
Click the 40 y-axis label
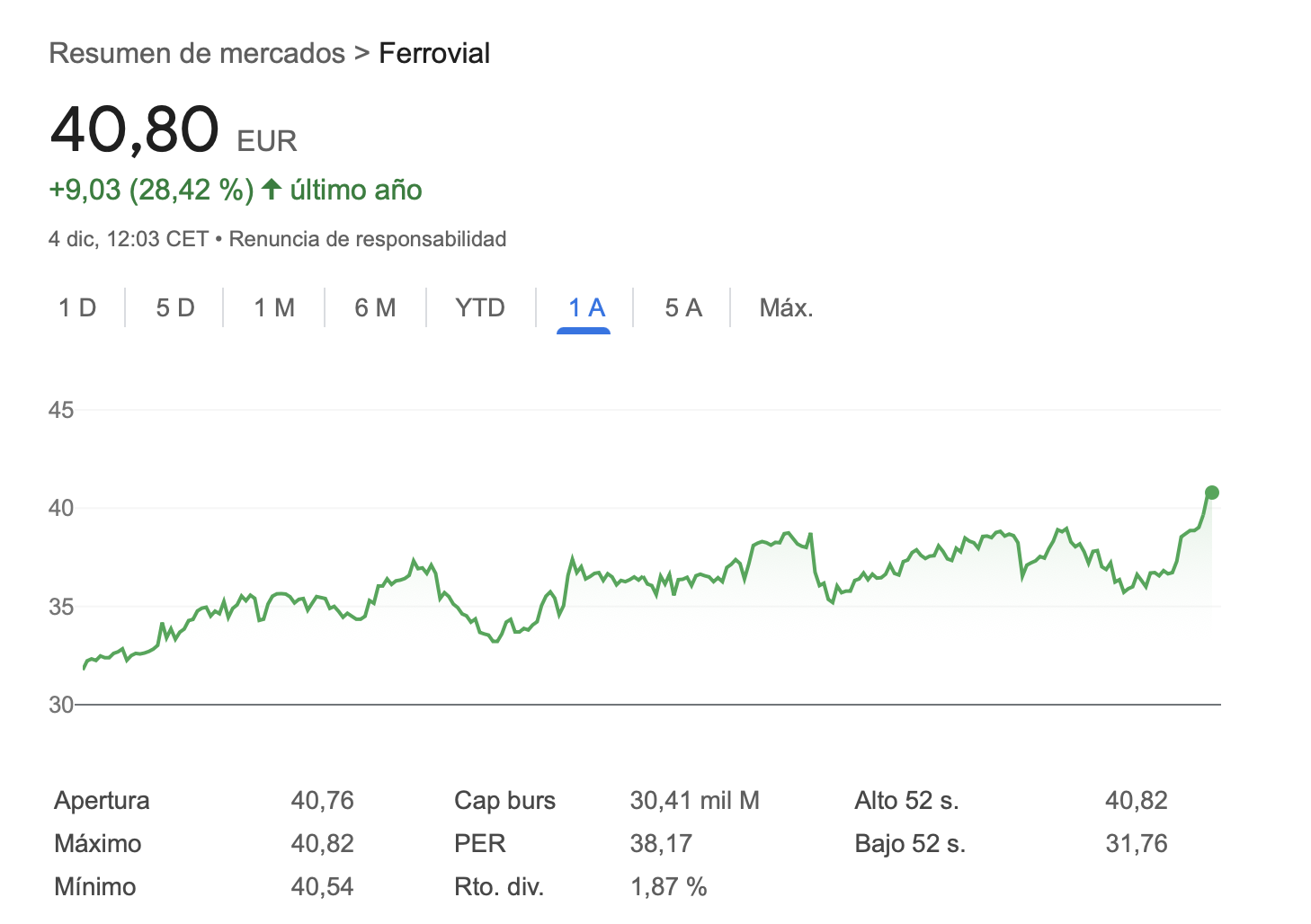point(61,509)
